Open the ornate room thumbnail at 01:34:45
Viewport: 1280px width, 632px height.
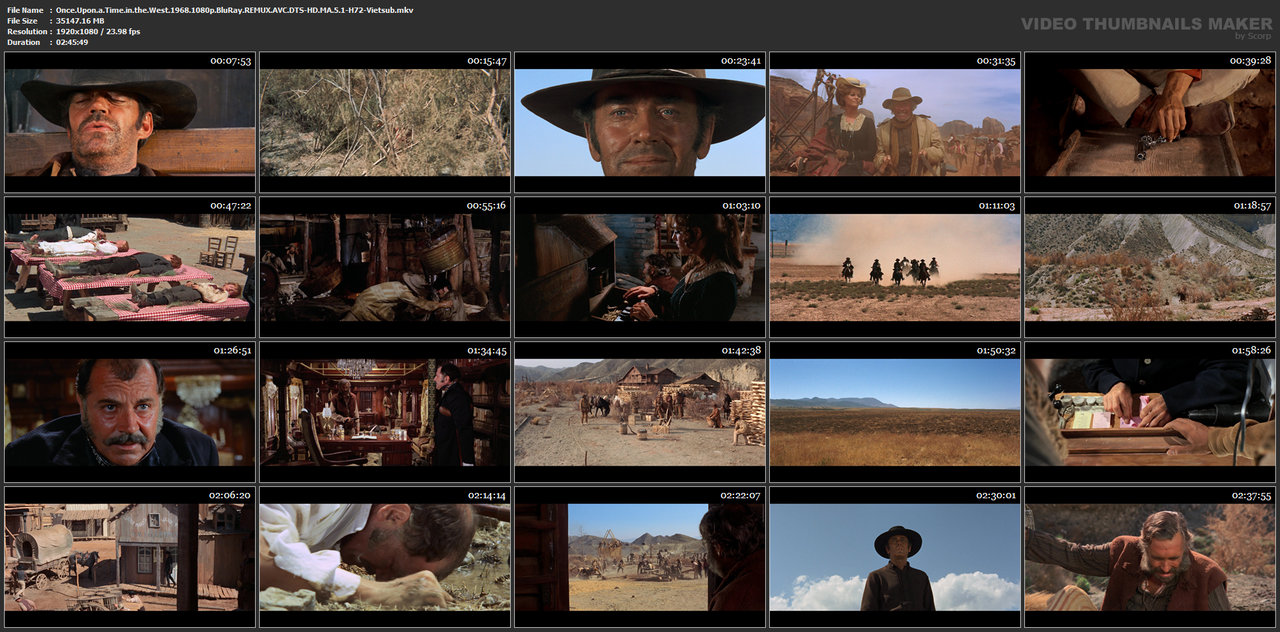(x=385, y=412)
